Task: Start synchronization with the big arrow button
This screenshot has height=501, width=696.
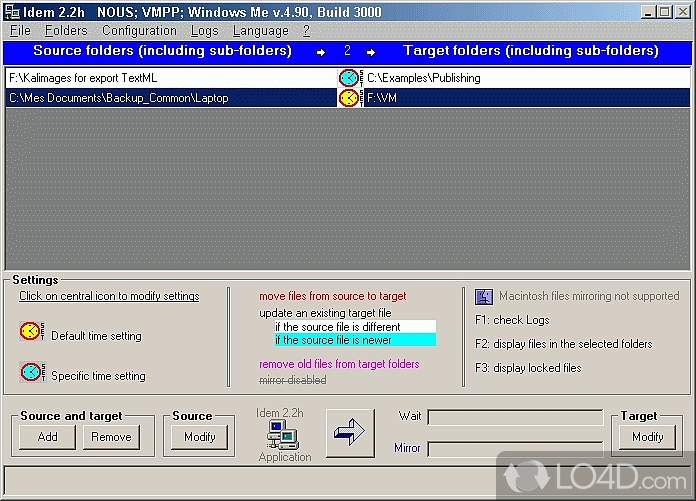Action: [x=350, y=433]
